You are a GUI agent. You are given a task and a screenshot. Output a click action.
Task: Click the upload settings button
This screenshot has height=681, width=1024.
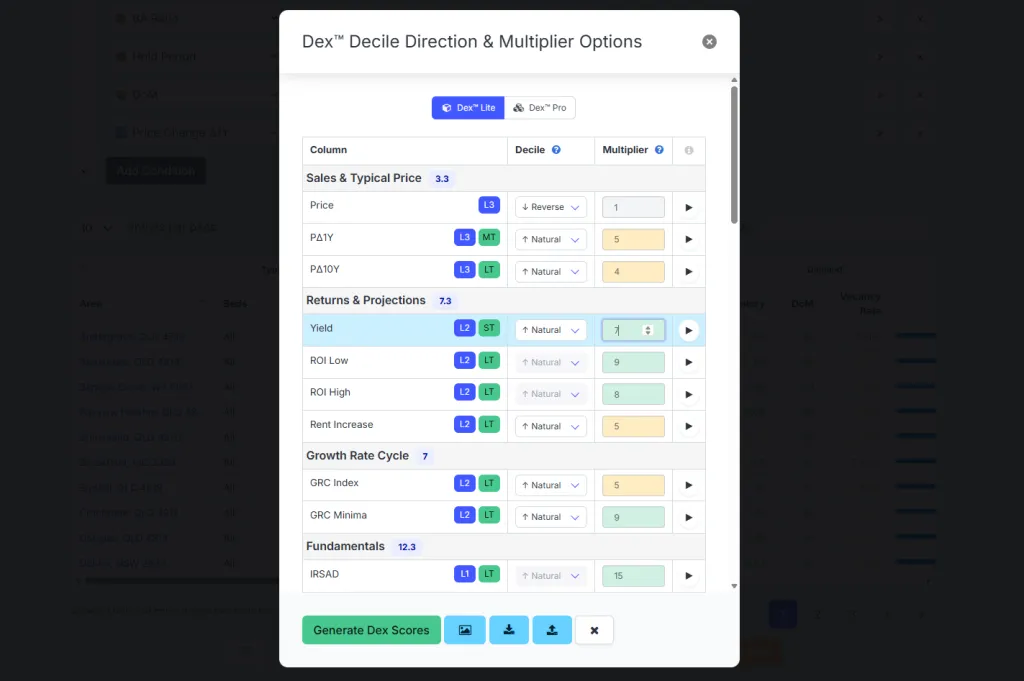(552, 630)
